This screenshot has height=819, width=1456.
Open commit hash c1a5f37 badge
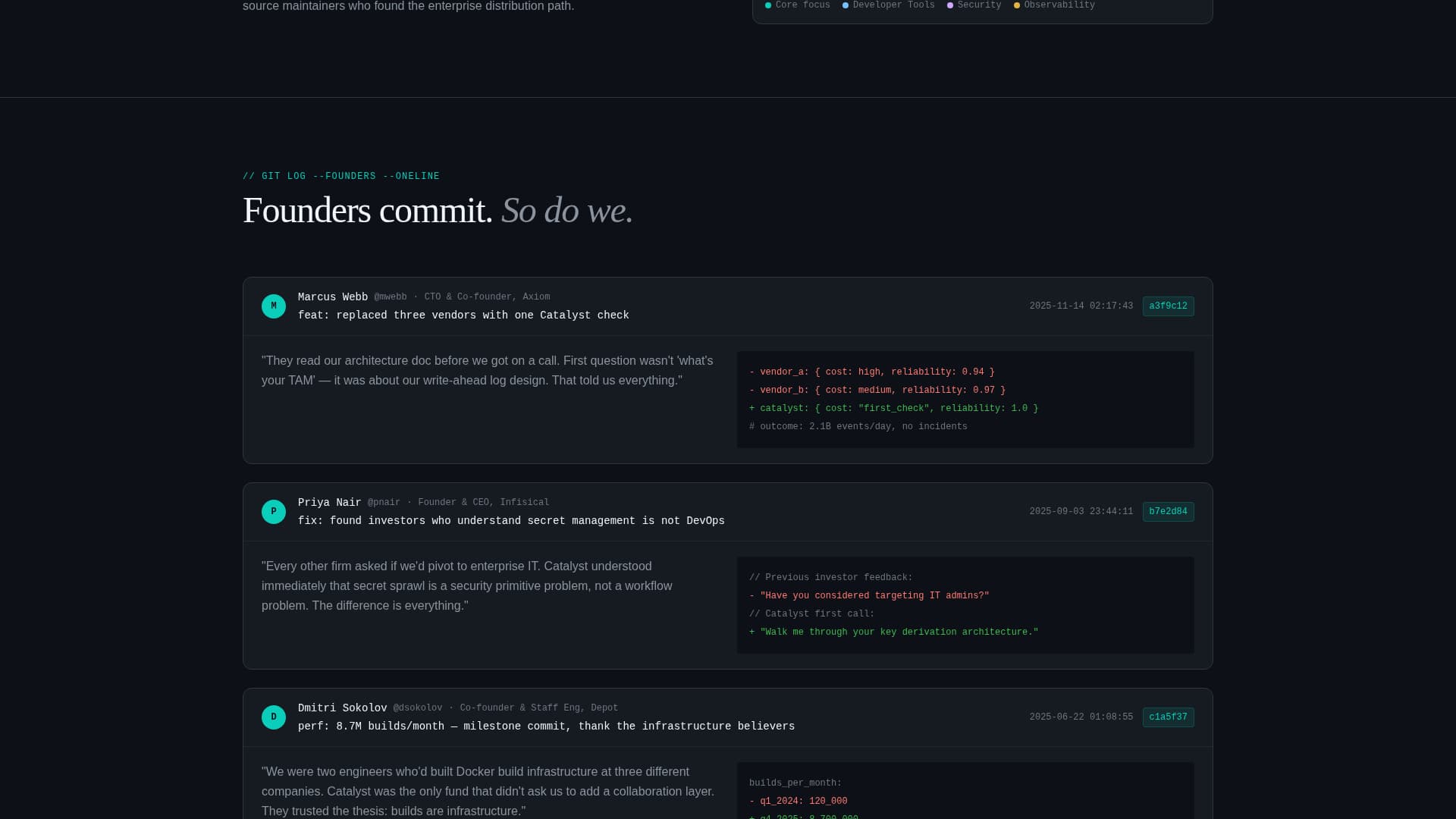[x=1168, y=717]
